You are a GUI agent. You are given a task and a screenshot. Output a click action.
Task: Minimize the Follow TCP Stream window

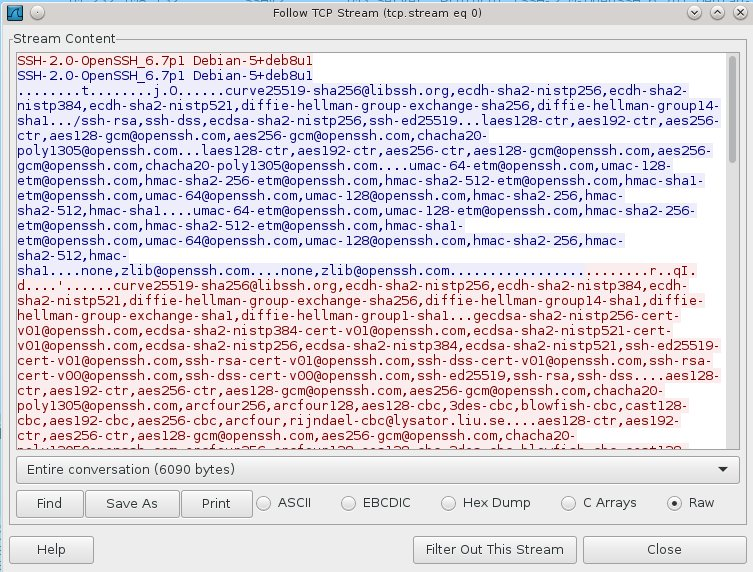694,13
